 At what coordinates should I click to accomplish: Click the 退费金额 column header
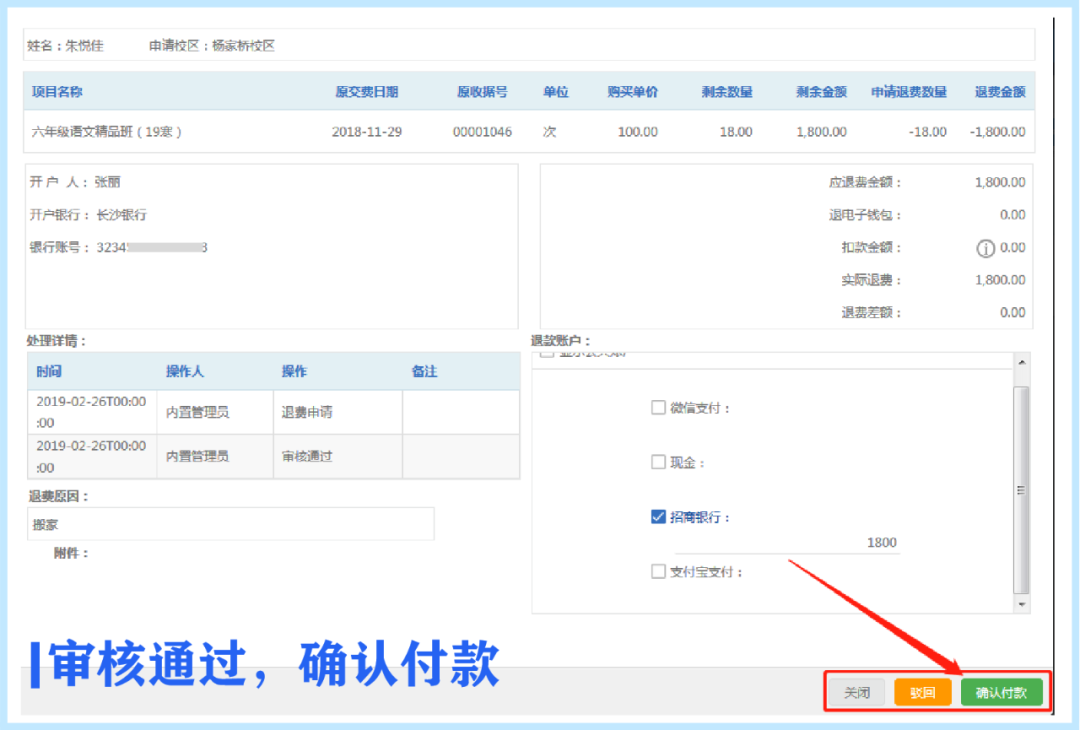999,92
